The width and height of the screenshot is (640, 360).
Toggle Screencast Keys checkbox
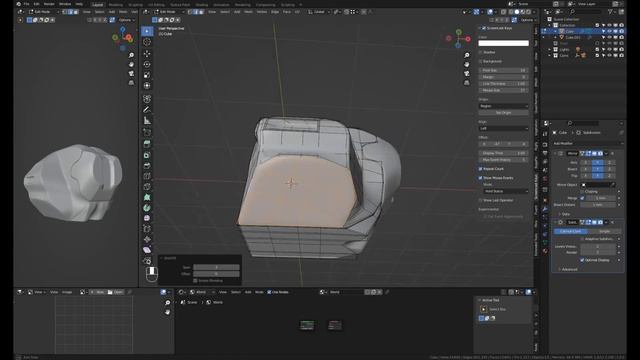coord(484,28)
